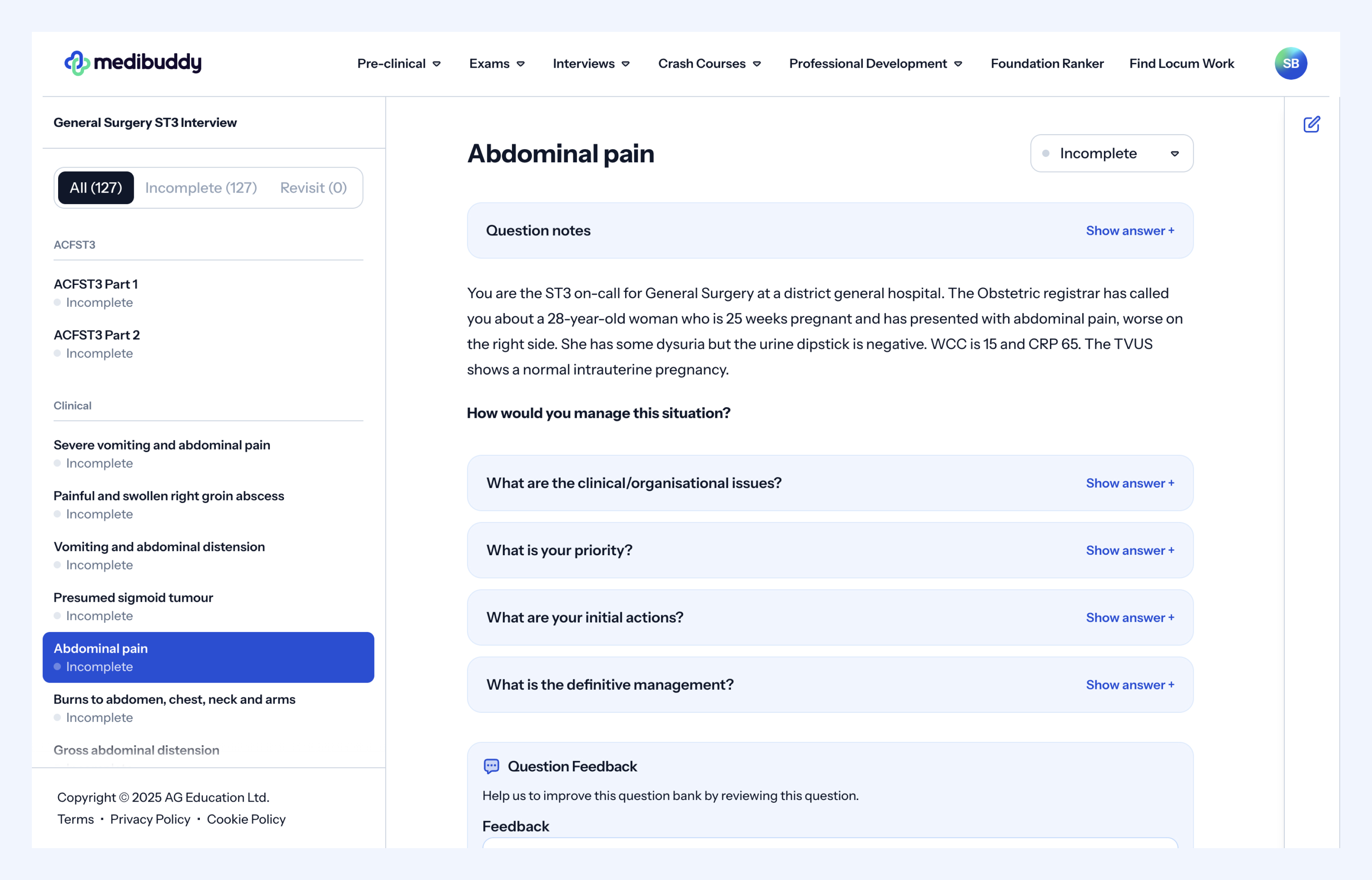1372x880 pixels.
Task: Open the SB user avatar menu
Action: click(1290, 63)
